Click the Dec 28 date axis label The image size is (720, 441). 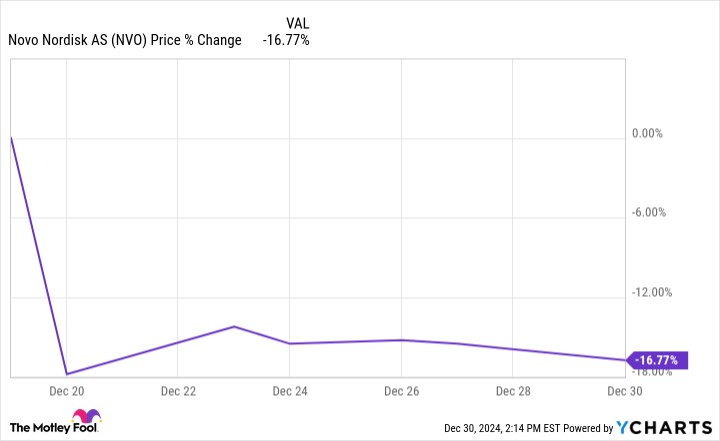512,389
